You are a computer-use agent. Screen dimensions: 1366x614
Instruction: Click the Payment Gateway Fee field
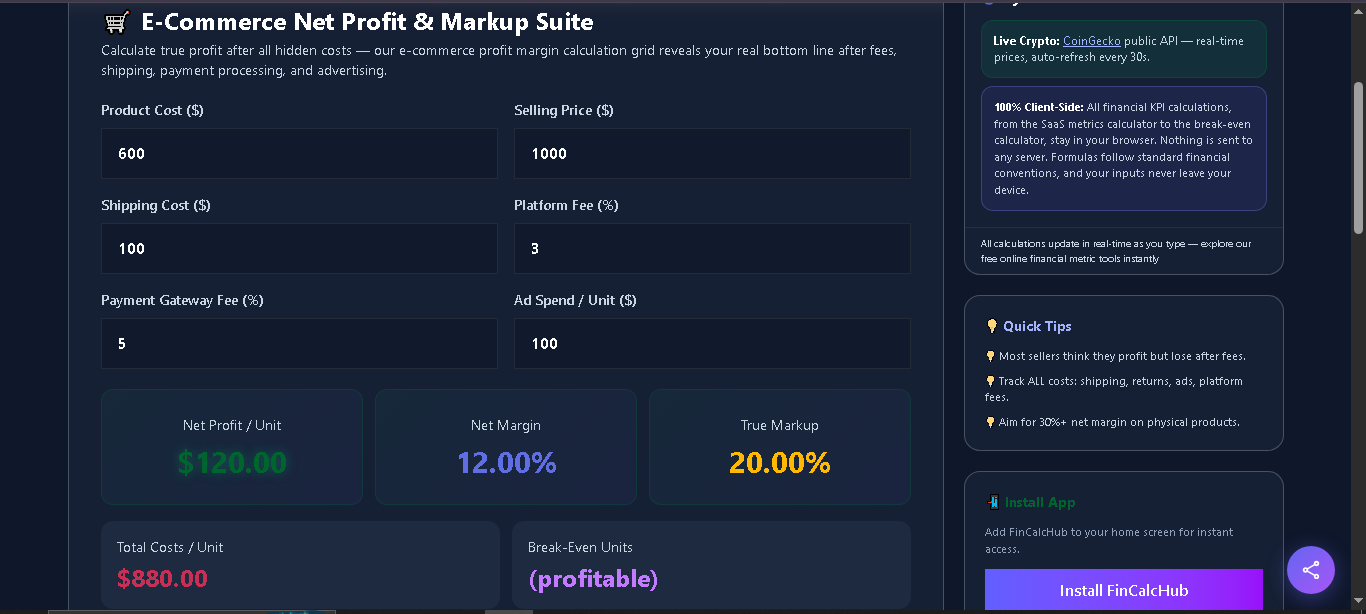pos(299,343)
